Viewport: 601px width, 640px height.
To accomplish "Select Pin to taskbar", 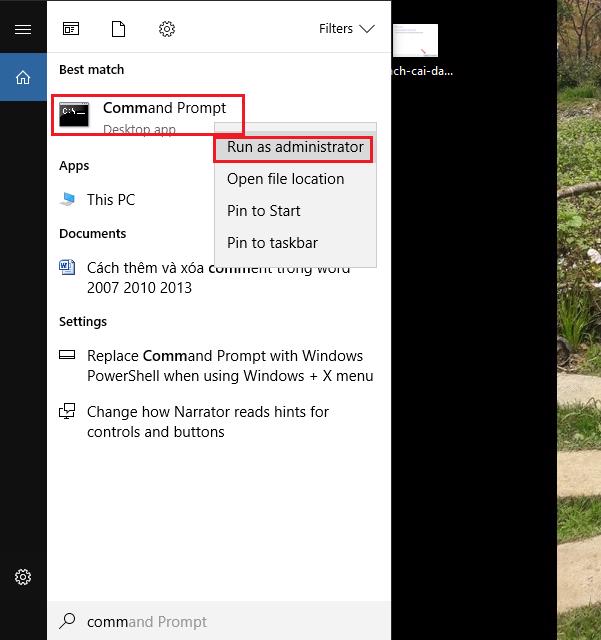I will pos(272,243).
